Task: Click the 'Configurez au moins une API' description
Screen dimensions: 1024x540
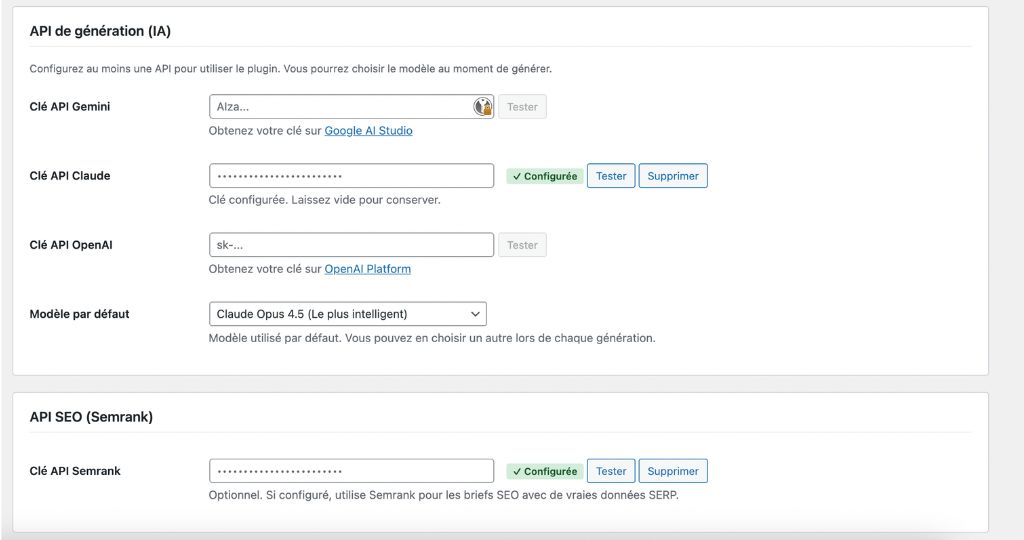Action: pos(291,69)
